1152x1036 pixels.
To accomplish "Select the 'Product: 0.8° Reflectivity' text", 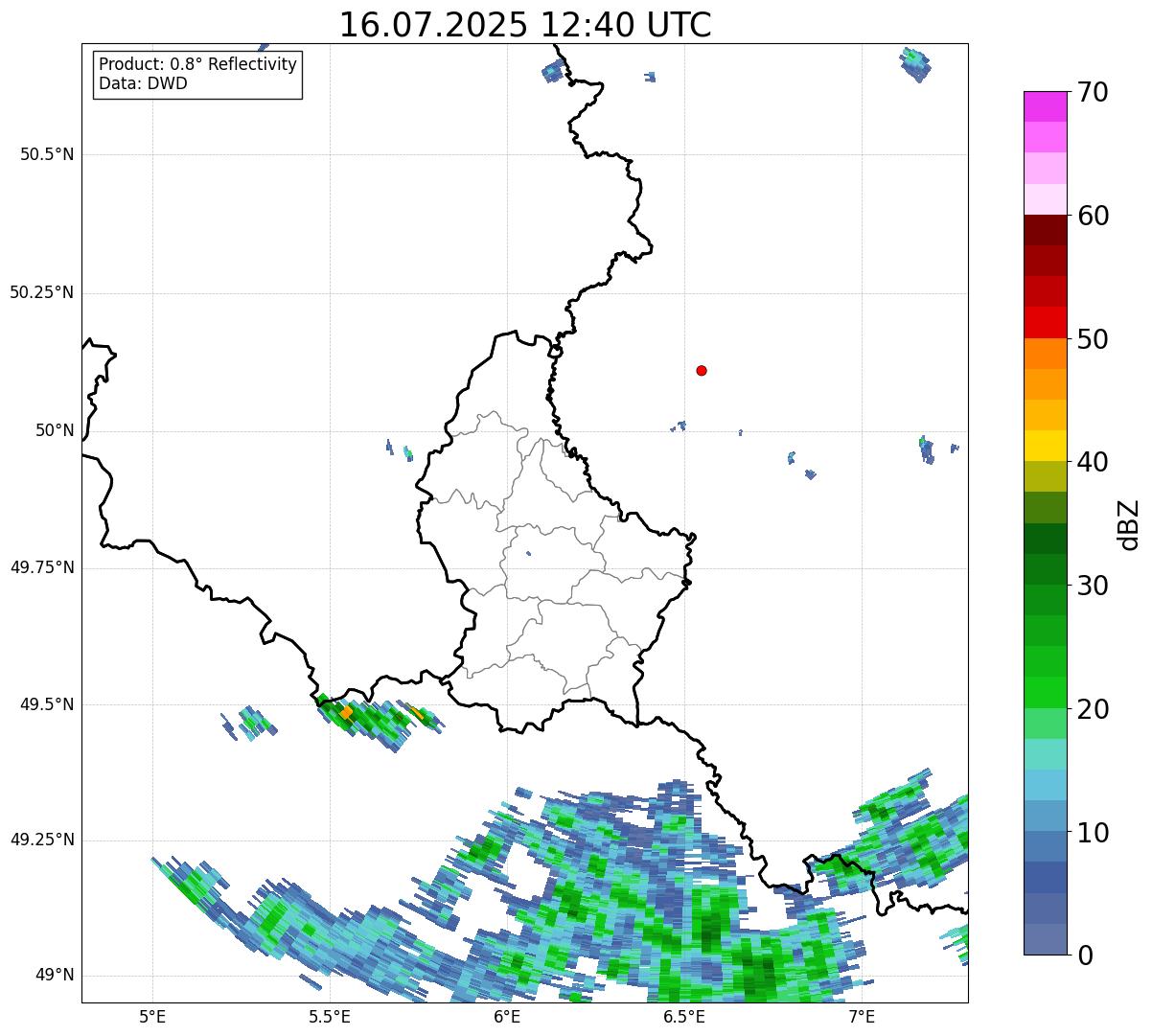I will pyautogui.click(x=198, y=65).
